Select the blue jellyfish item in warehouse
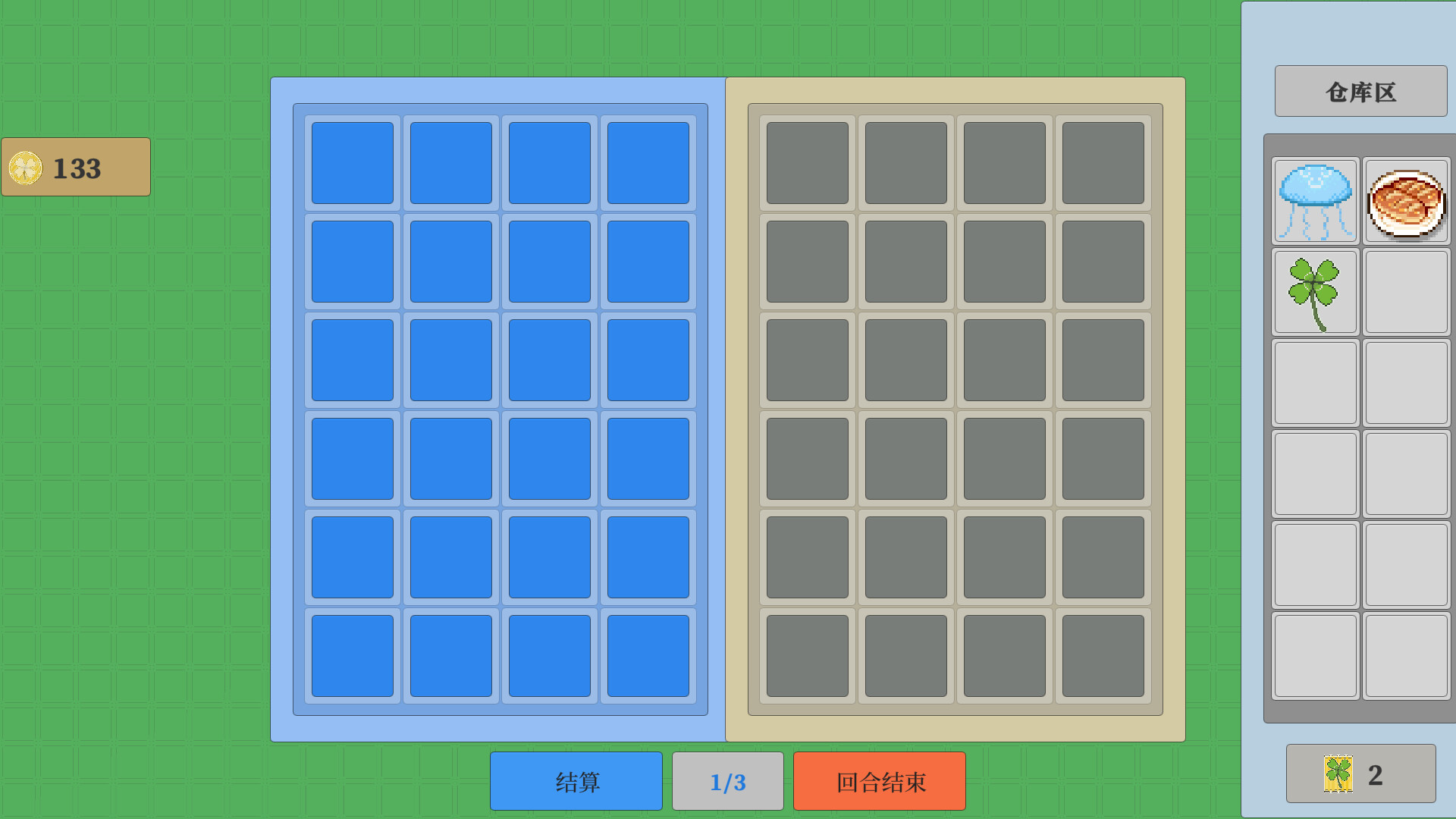Image resolution: width=1456 pixels, height=819 pixels. (1315, 201)
